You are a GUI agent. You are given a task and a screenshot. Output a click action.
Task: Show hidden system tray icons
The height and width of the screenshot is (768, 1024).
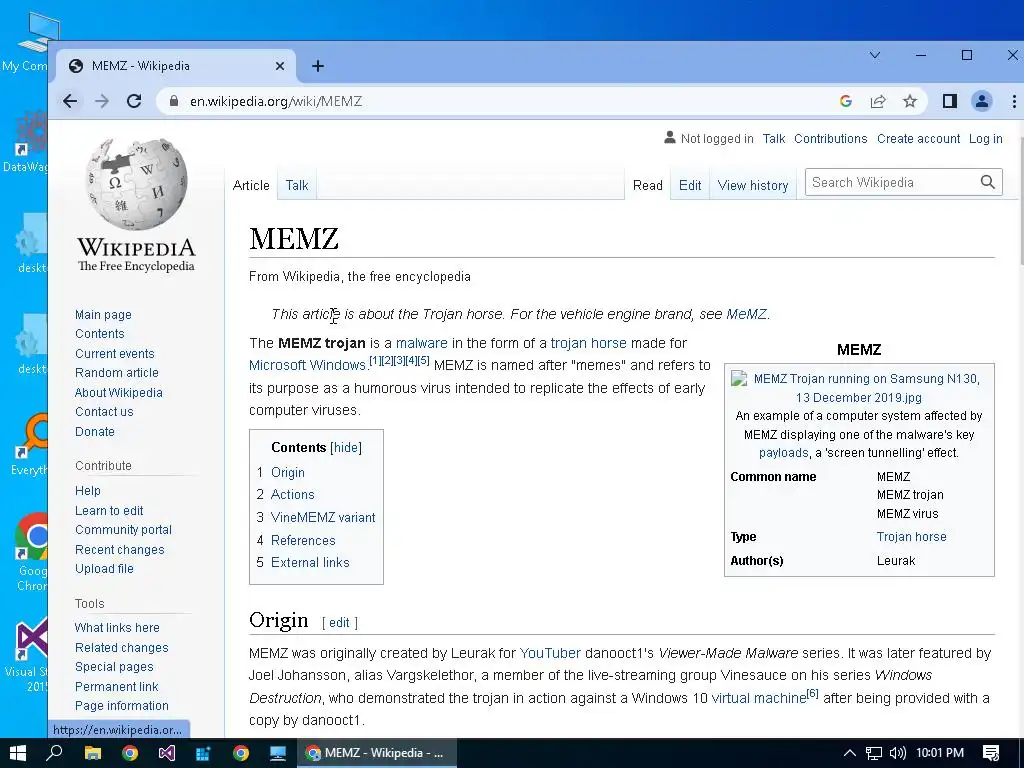tap(849, 753)
